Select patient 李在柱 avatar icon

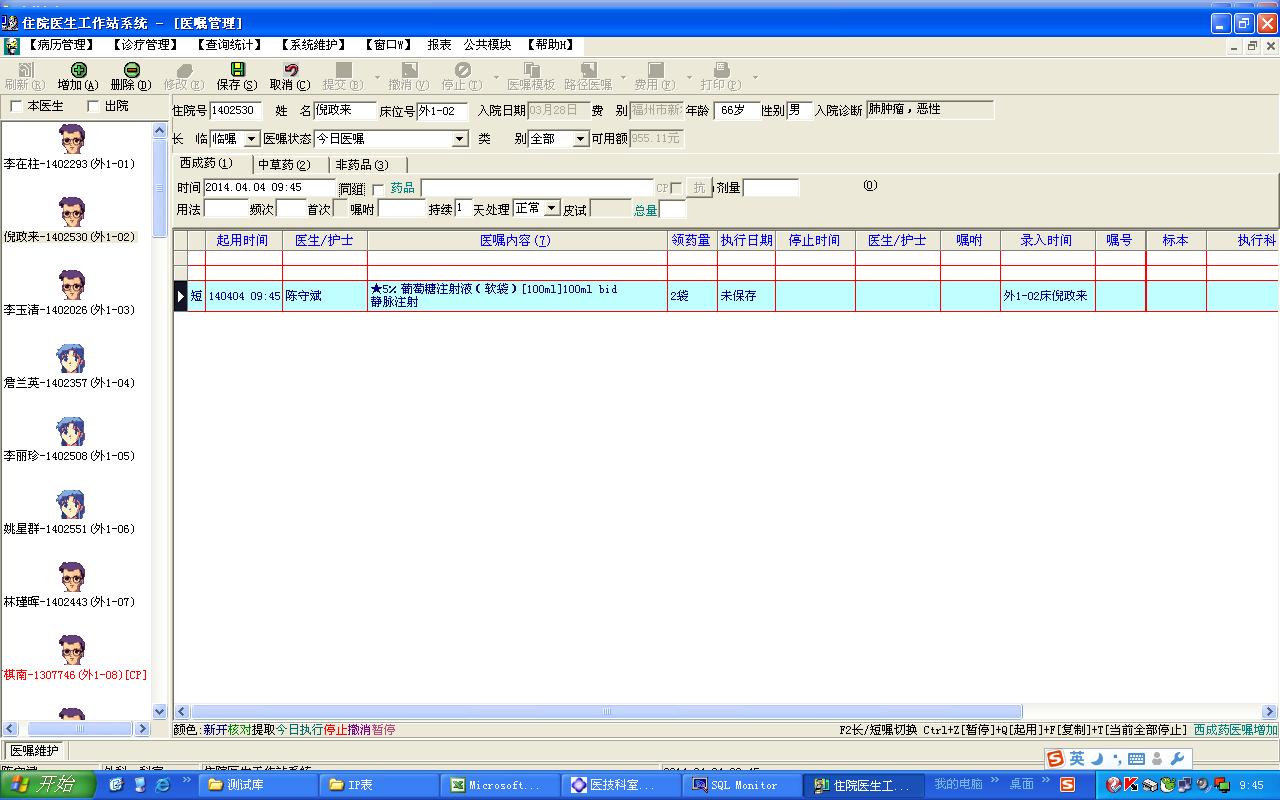coord(72,139)
